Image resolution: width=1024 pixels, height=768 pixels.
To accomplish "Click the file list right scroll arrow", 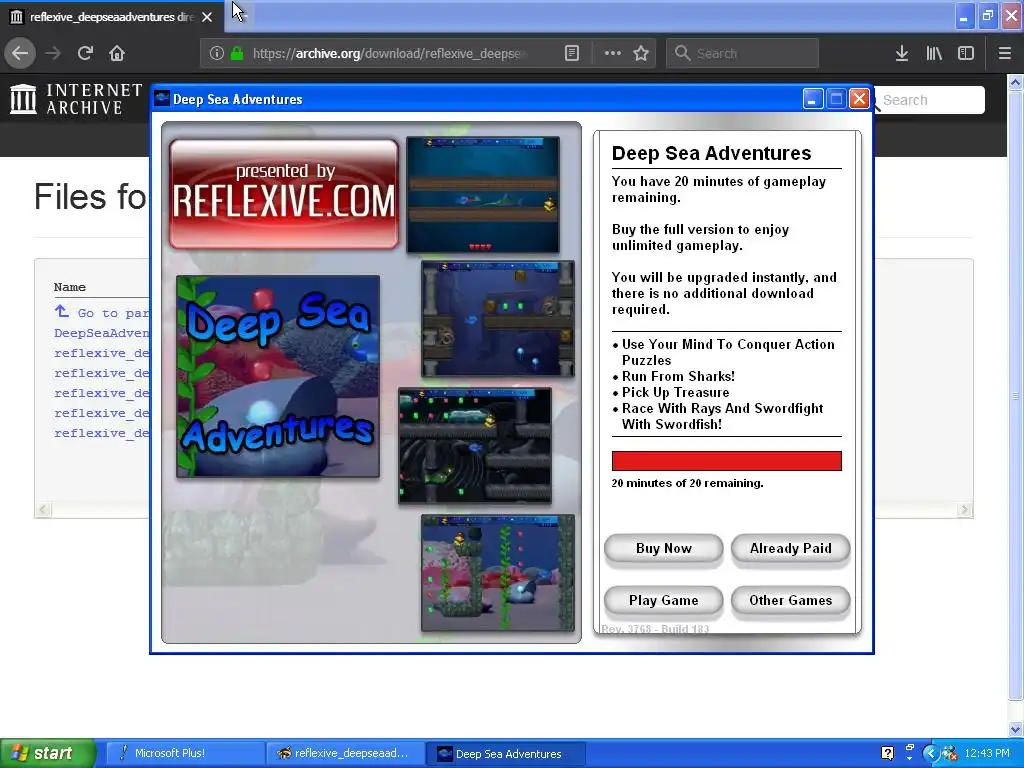I will pyautogui.click(x=965, y=509).
